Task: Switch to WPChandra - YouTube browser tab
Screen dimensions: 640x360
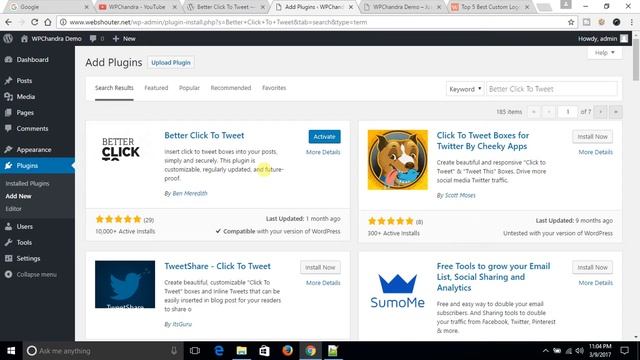Action: pyautogui.click(x=137, y=7)
